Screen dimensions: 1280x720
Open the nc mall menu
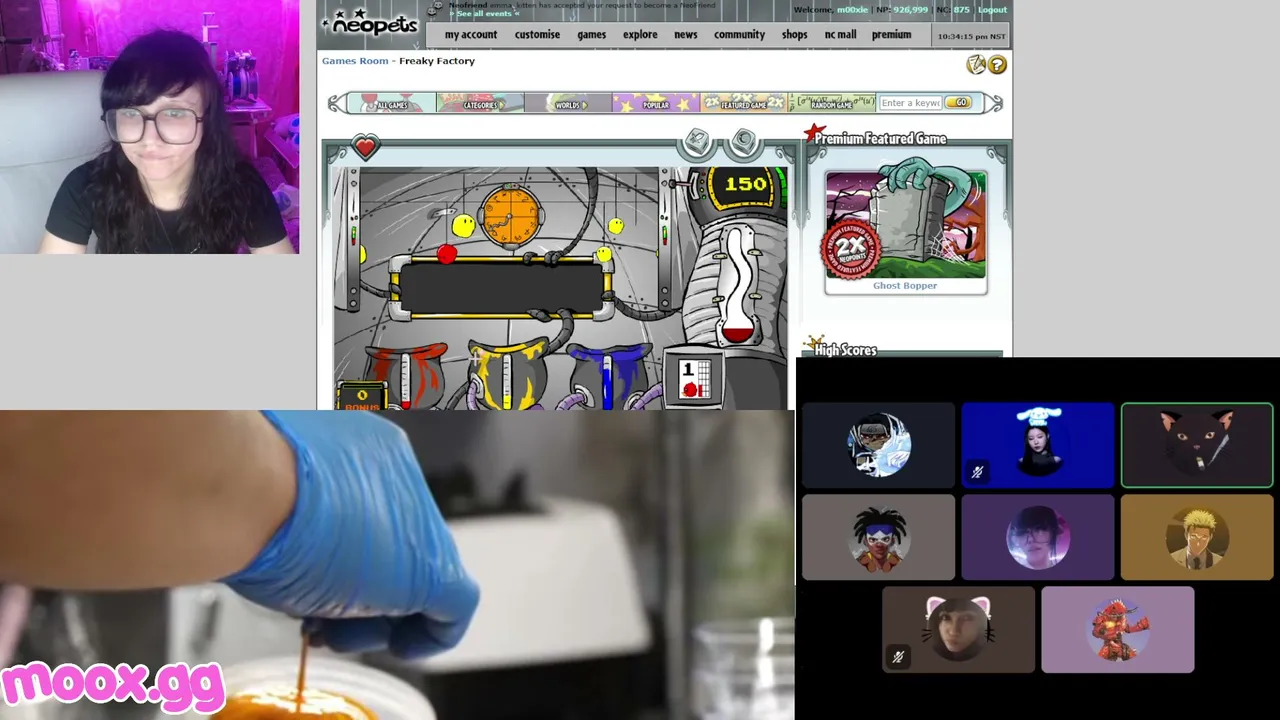840,34
